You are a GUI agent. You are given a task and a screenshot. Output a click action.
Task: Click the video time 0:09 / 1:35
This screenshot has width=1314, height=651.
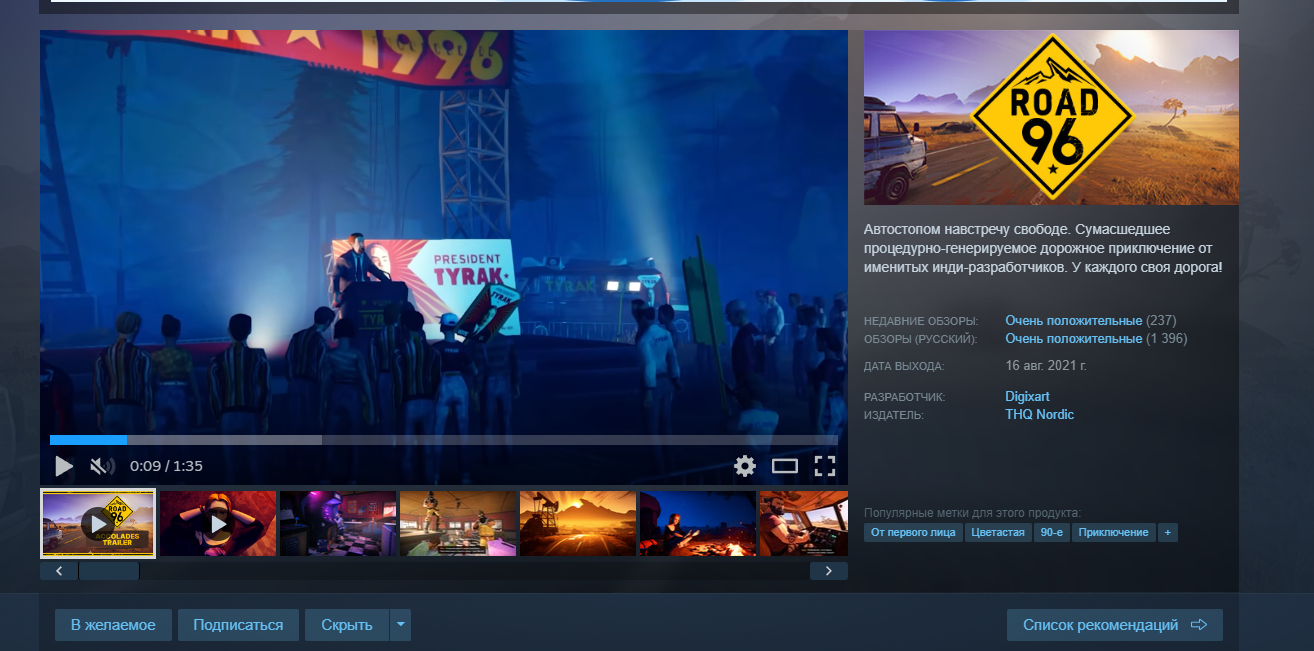tap(166, 466)
